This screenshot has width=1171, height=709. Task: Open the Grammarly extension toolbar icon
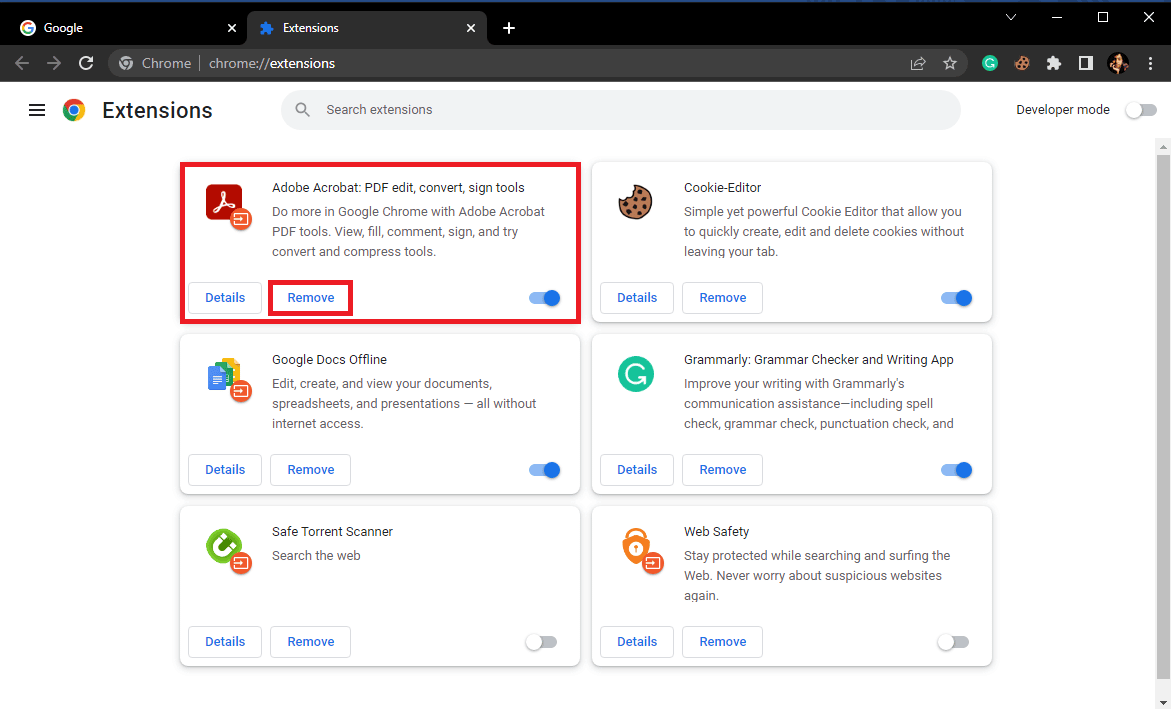click(990, 64)
